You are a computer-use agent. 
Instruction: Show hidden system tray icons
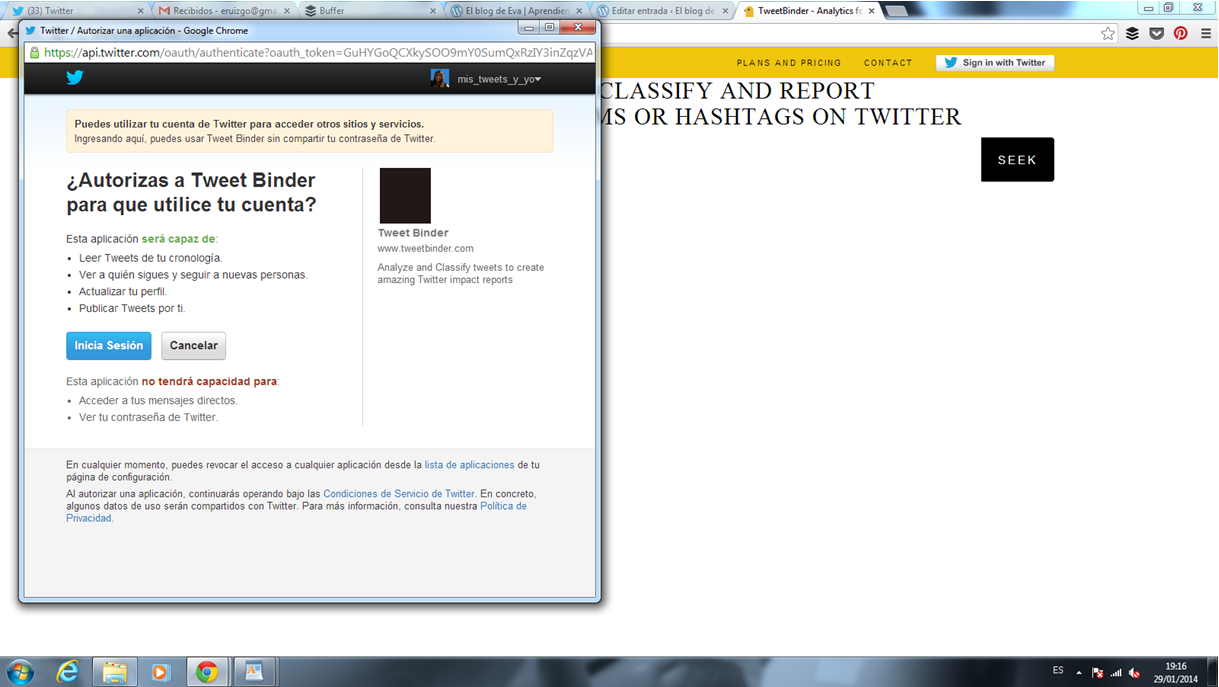coord(1078,672)
